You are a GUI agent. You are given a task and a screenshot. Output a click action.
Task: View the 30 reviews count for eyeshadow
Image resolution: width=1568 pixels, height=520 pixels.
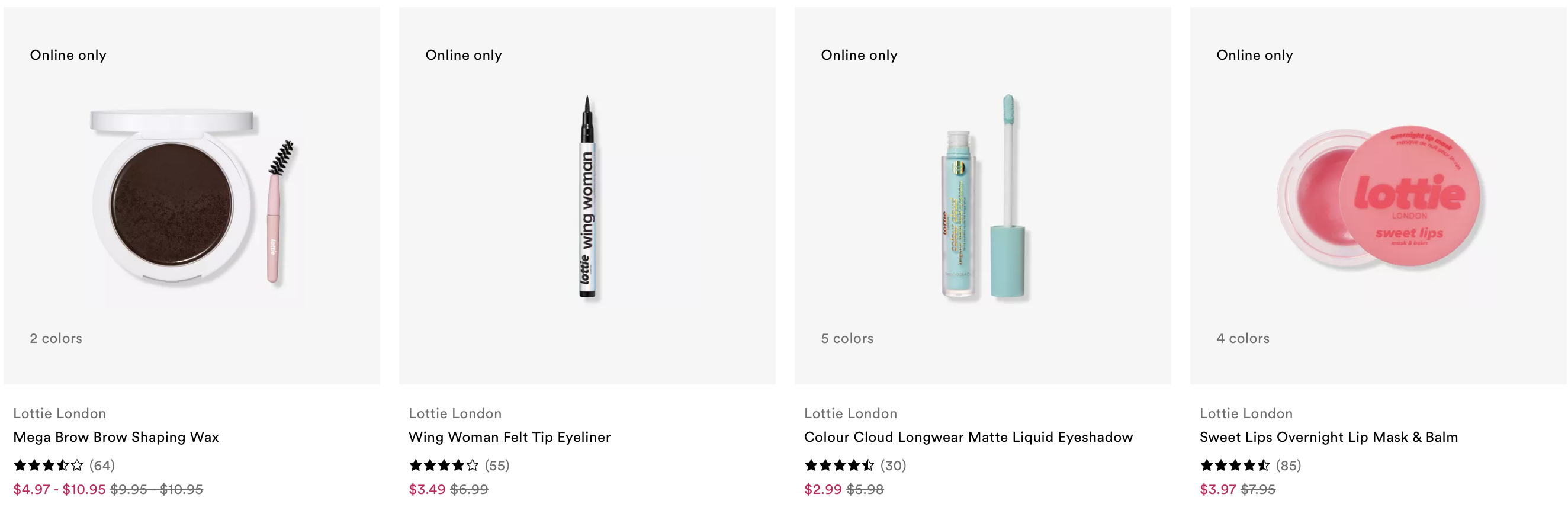(893, 466)
